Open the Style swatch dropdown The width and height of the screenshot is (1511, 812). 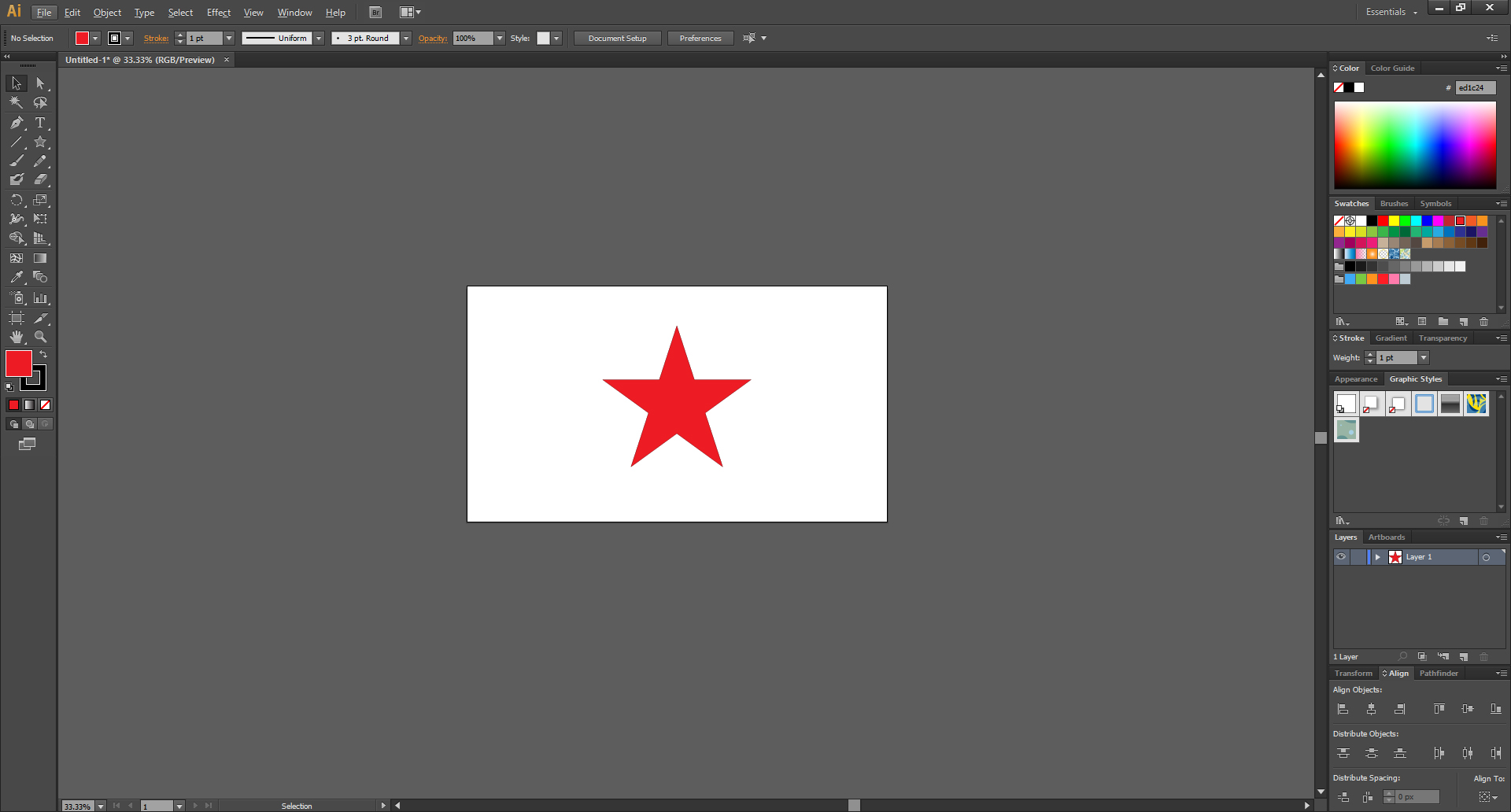point(556,38)
